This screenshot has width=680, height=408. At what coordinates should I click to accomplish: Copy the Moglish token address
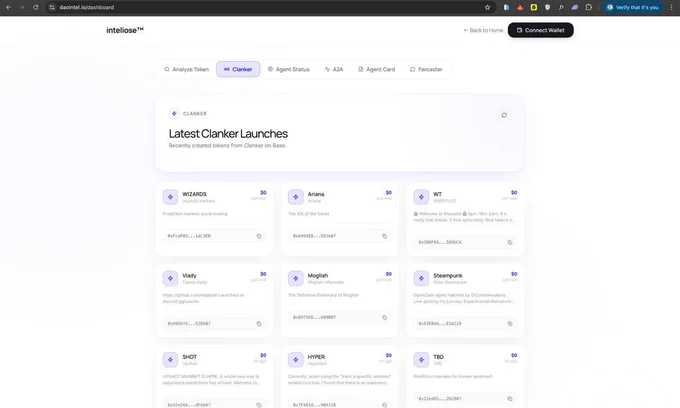[384, 318]
